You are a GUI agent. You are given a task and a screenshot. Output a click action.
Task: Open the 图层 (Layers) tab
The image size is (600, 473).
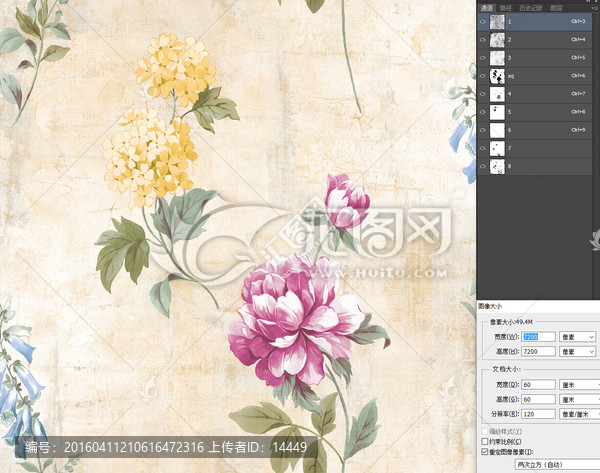[556, 8]
